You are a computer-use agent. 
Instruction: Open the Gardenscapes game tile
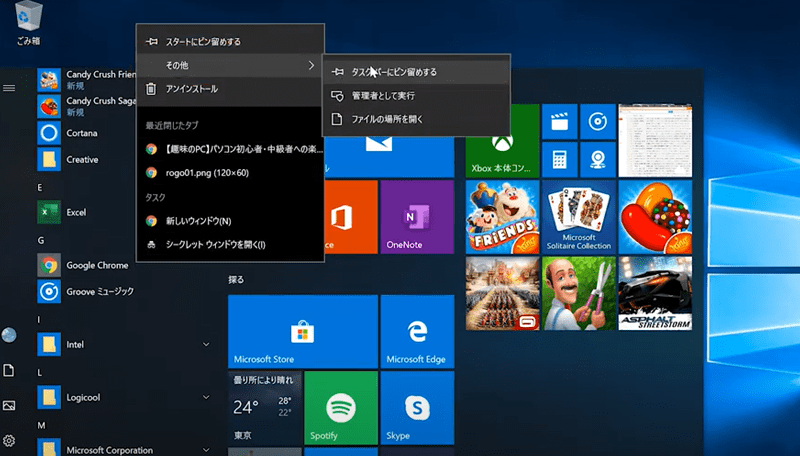(x=579, y=293)
